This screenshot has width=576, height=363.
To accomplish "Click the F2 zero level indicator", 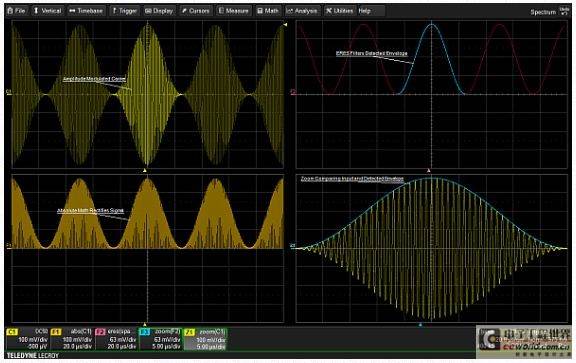I will [293, 92].
